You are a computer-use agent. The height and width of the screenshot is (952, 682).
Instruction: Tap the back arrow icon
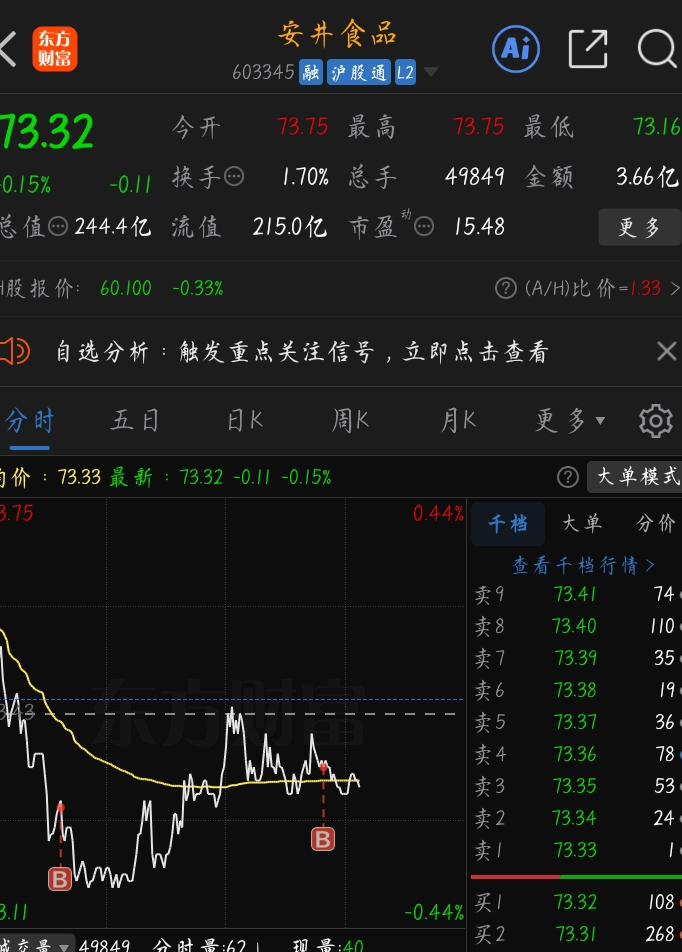pyautogui.click(x=7, y=49)
